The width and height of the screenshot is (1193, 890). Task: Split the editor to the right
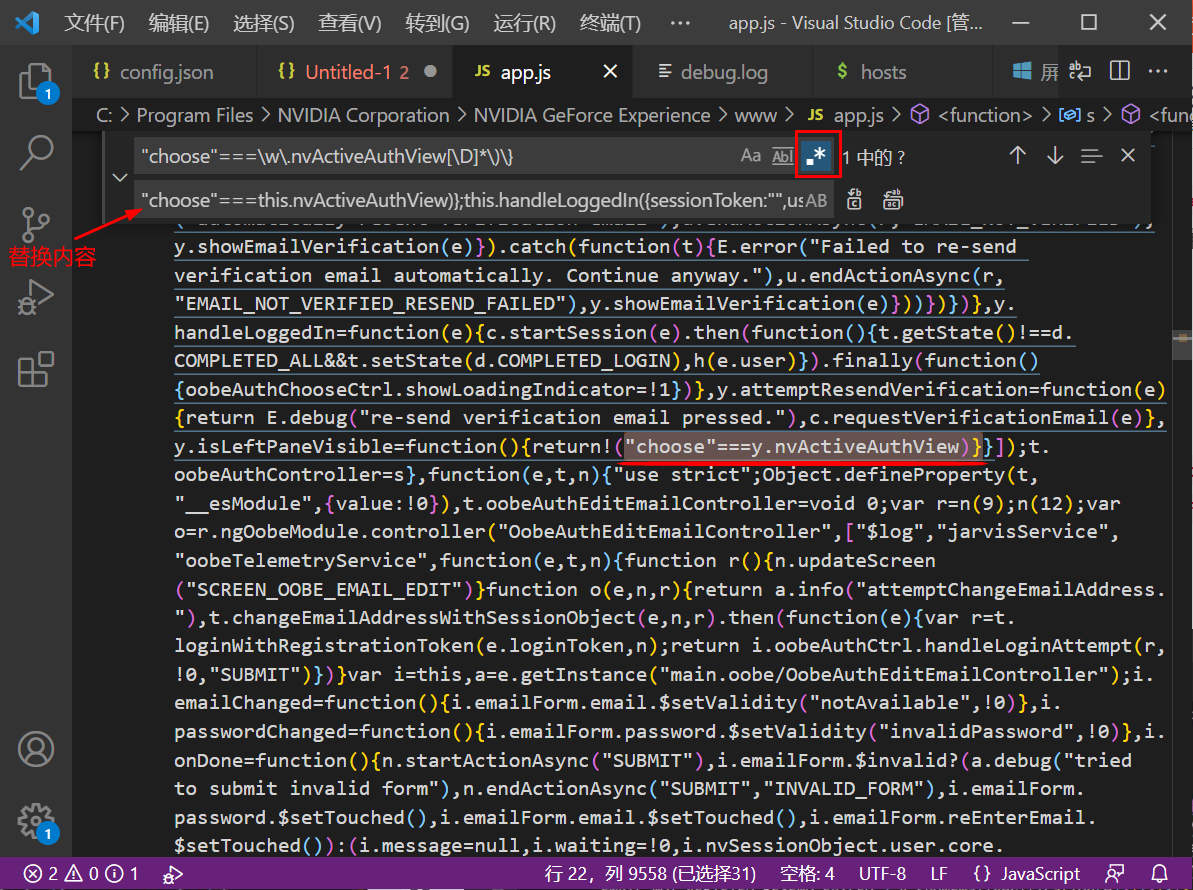click(x=1120, y=72)
